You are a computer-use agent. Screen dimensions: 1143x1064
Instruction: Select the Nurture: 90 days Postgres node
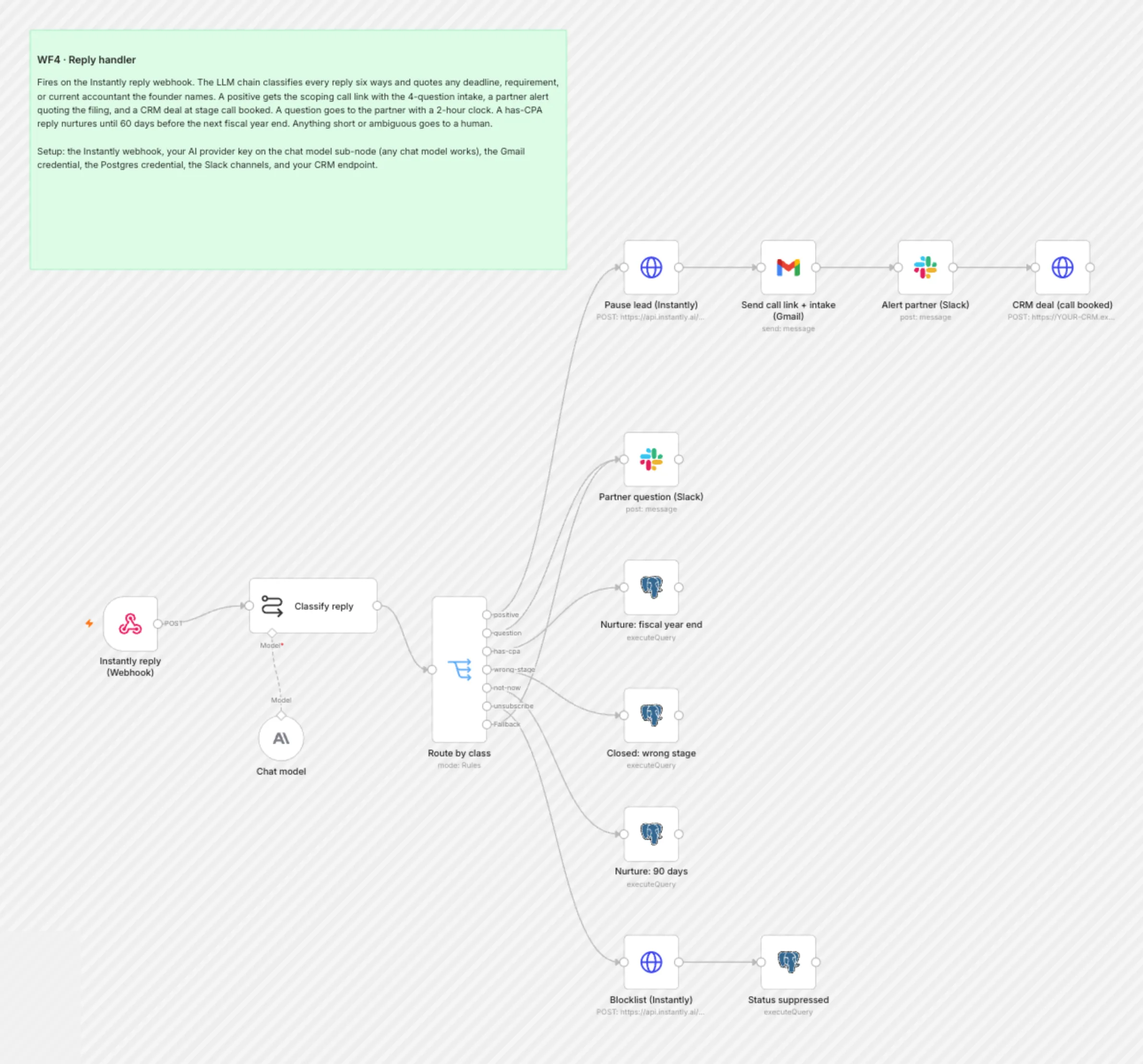(651, 834)
